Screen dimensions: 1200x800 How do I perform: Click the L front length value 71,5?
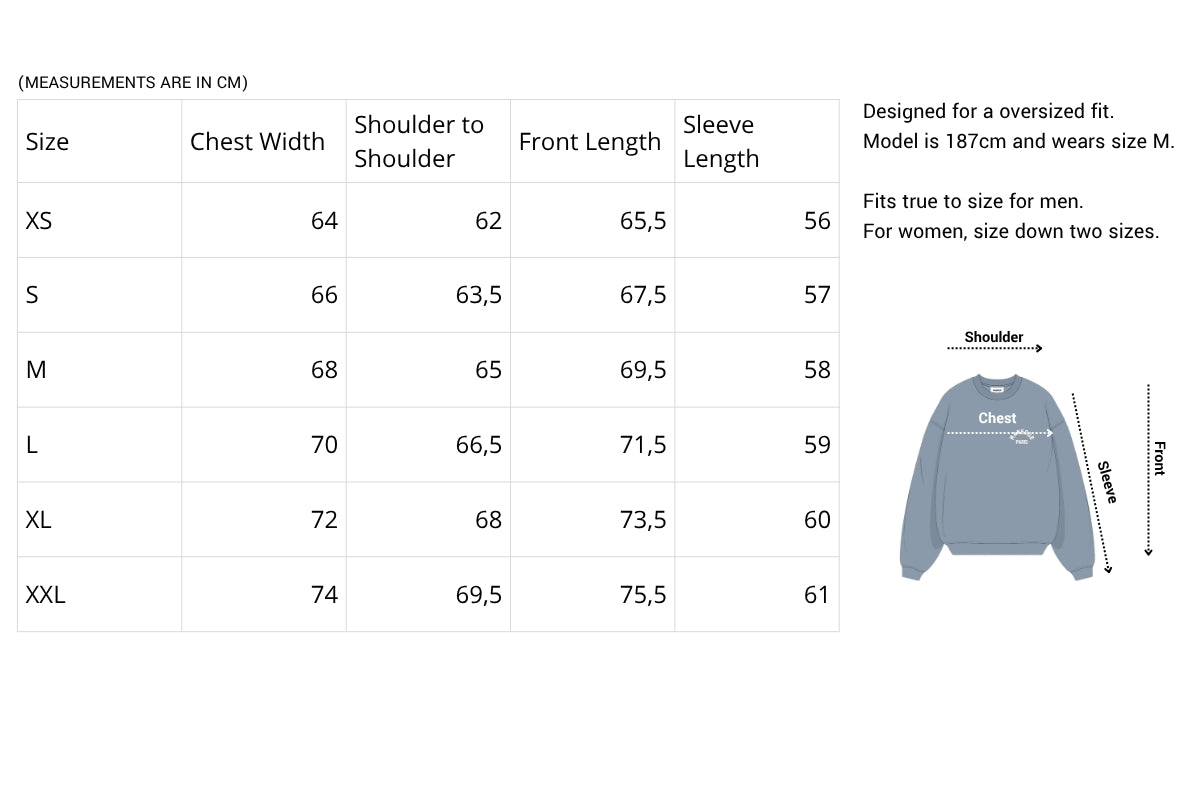(643, 445)
